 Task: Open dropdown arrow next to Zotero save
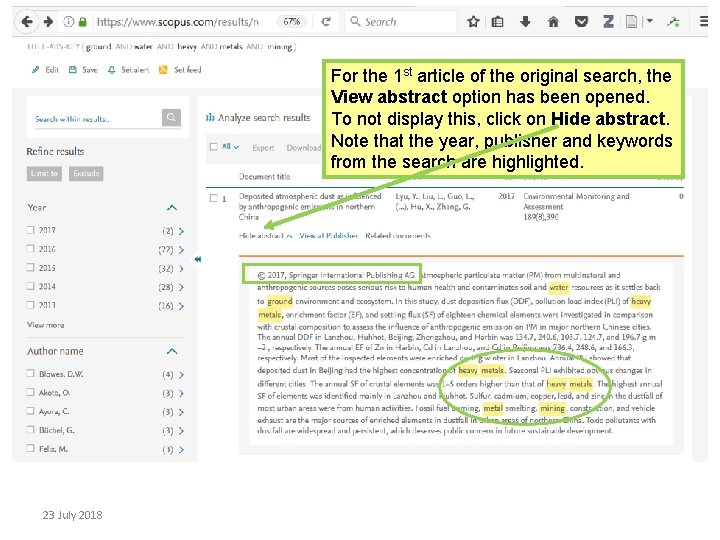pyautogui.click(x=650, y=21)
